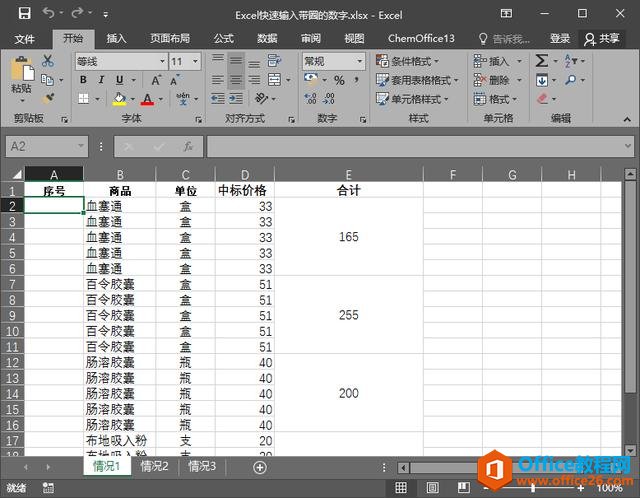The image size is (640, 498).
Task: Click the Cut scissors icon
Action: point(48,61)
